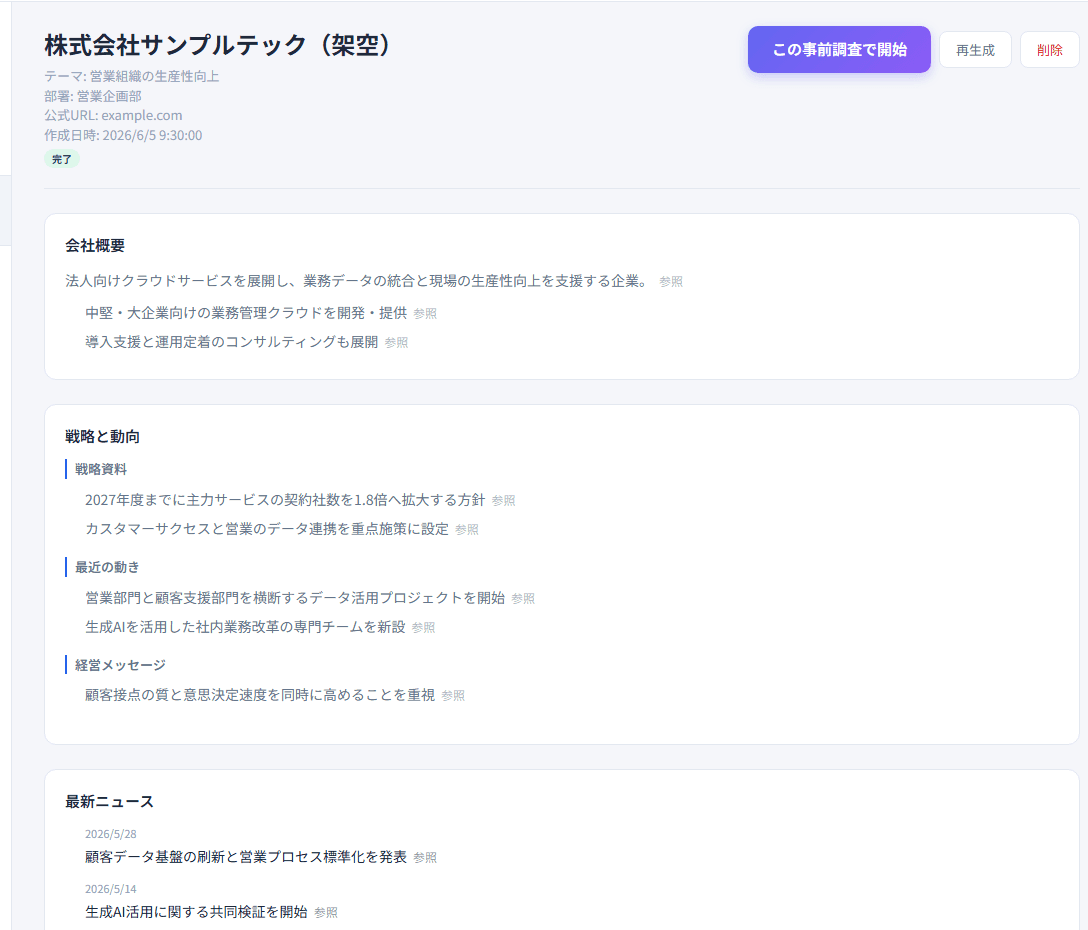
Task: Open 参照 link for 営業部門と顧客支援部門 project
Action: [523, 598]
